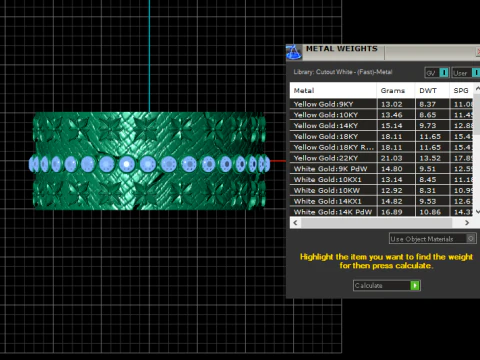
Task: Select the White Gold:10KX1 row
Action: 381,179
